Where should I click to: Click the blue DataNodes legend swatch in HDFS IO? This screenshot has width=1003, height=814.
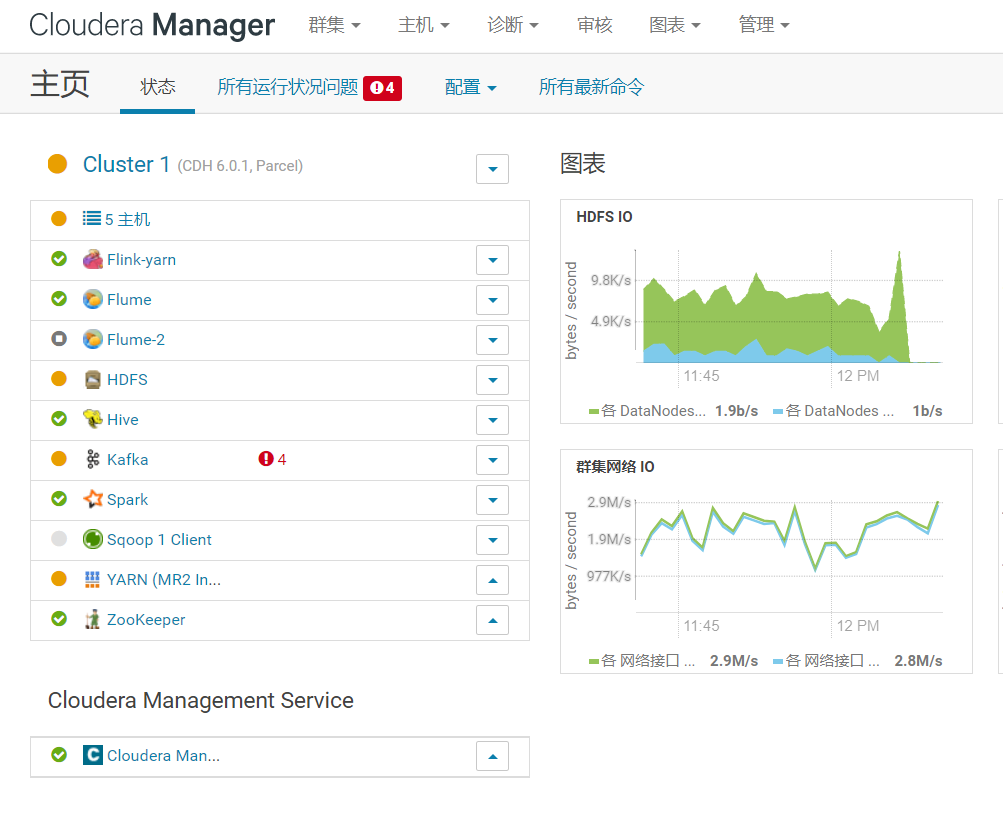tap(778, 411)
